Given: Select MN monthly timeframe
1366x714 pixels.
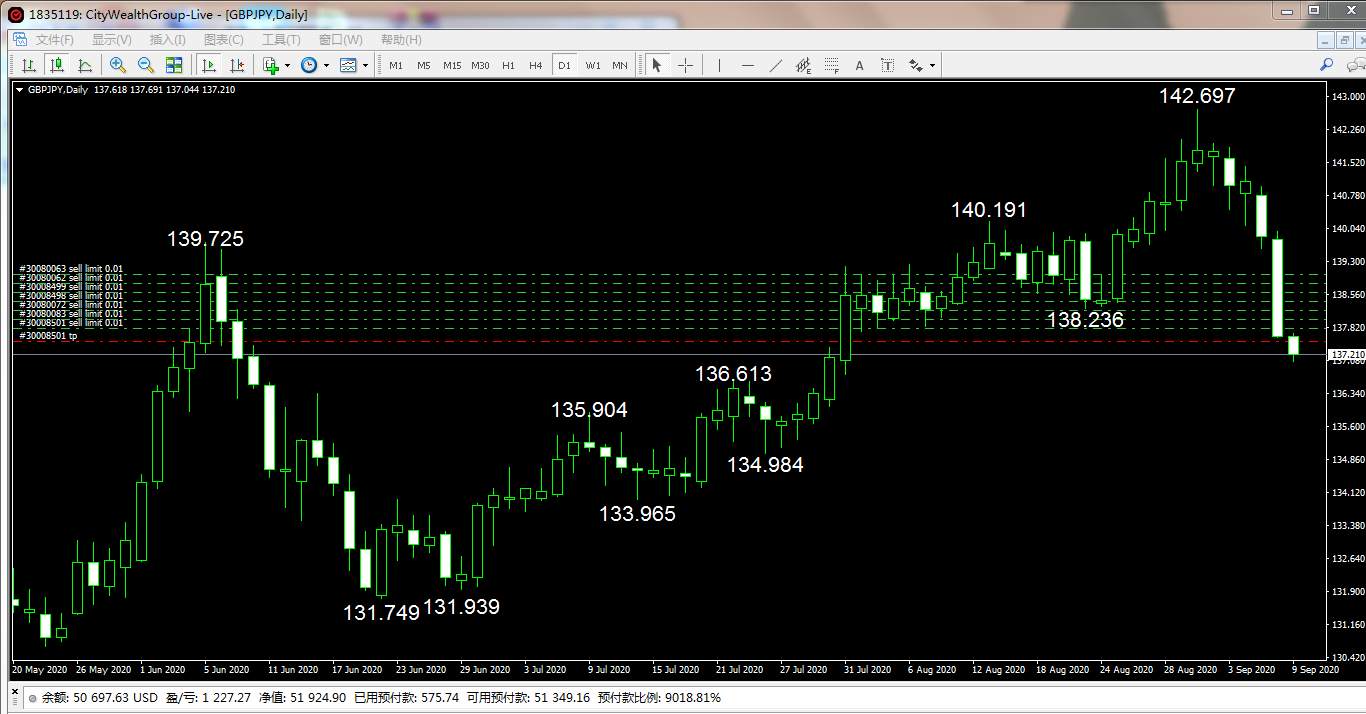Looking at the screenshot, I should pos(620,65).
